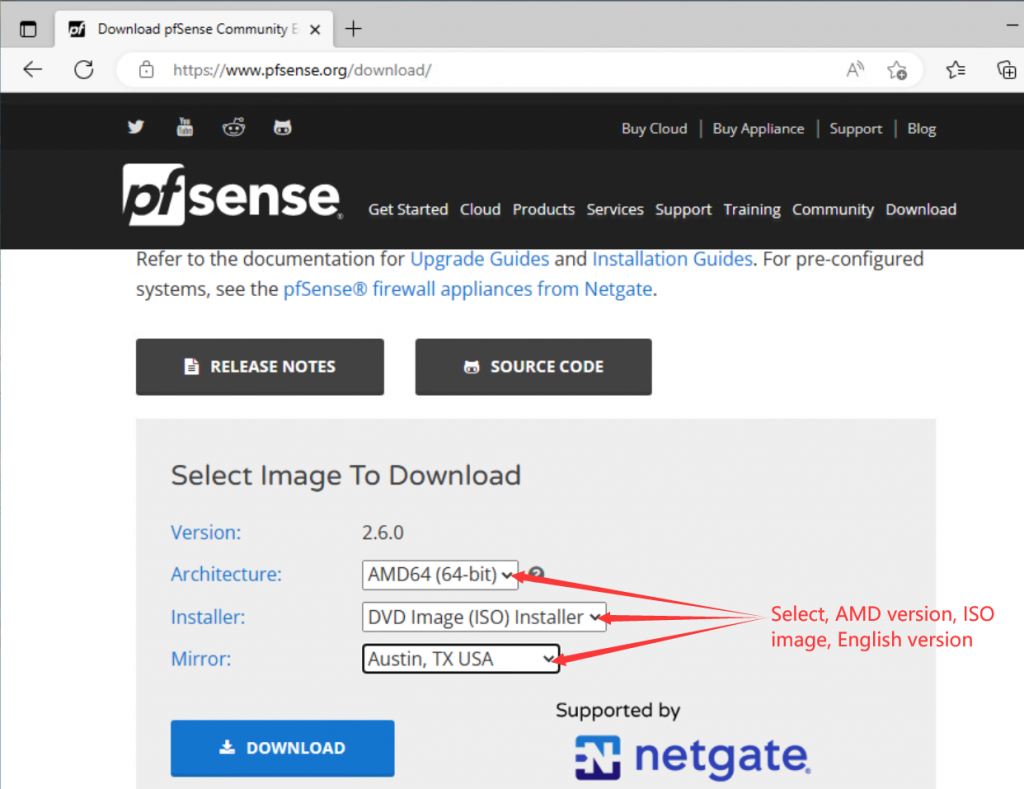Click the Reddit icon in the header
Image resolution: width=1024 pixels, height=789 pixels.
233,127
